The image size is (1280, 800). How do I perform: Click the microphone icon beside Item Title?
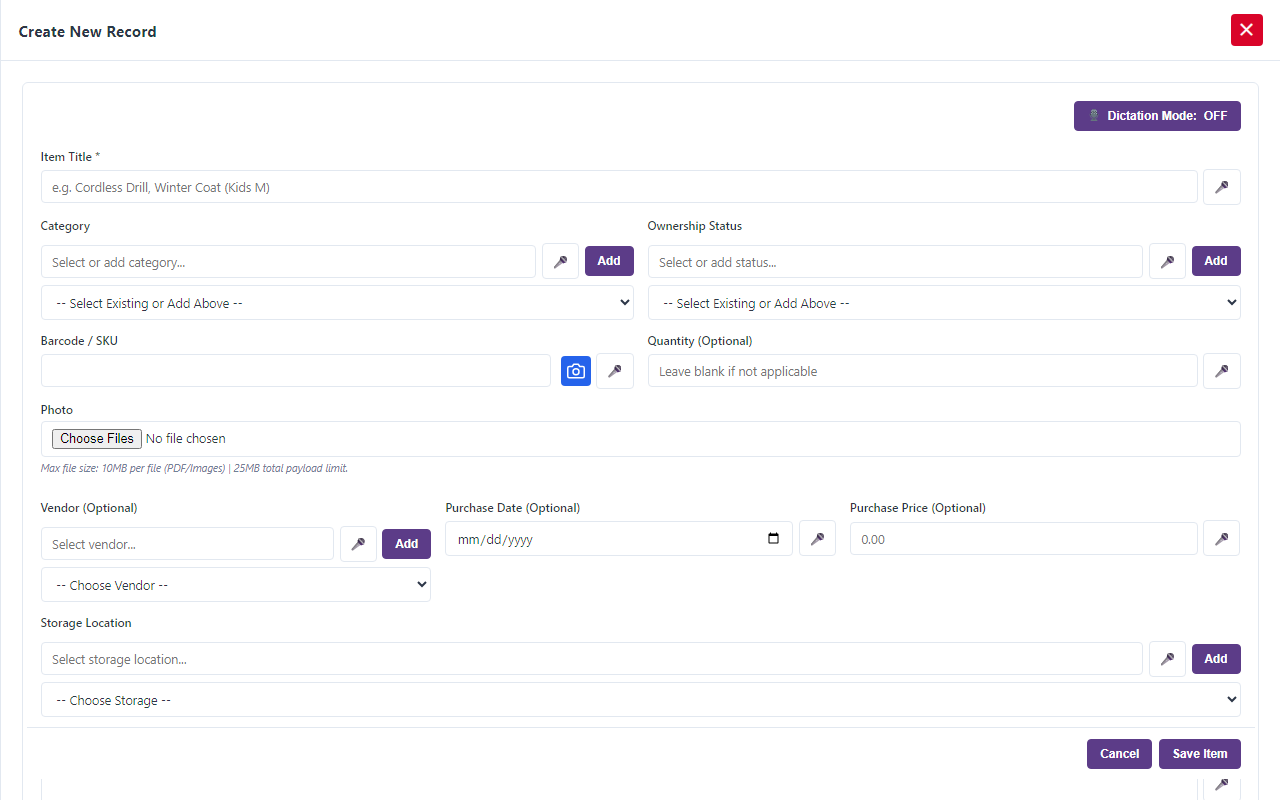tap(1221, 187)
